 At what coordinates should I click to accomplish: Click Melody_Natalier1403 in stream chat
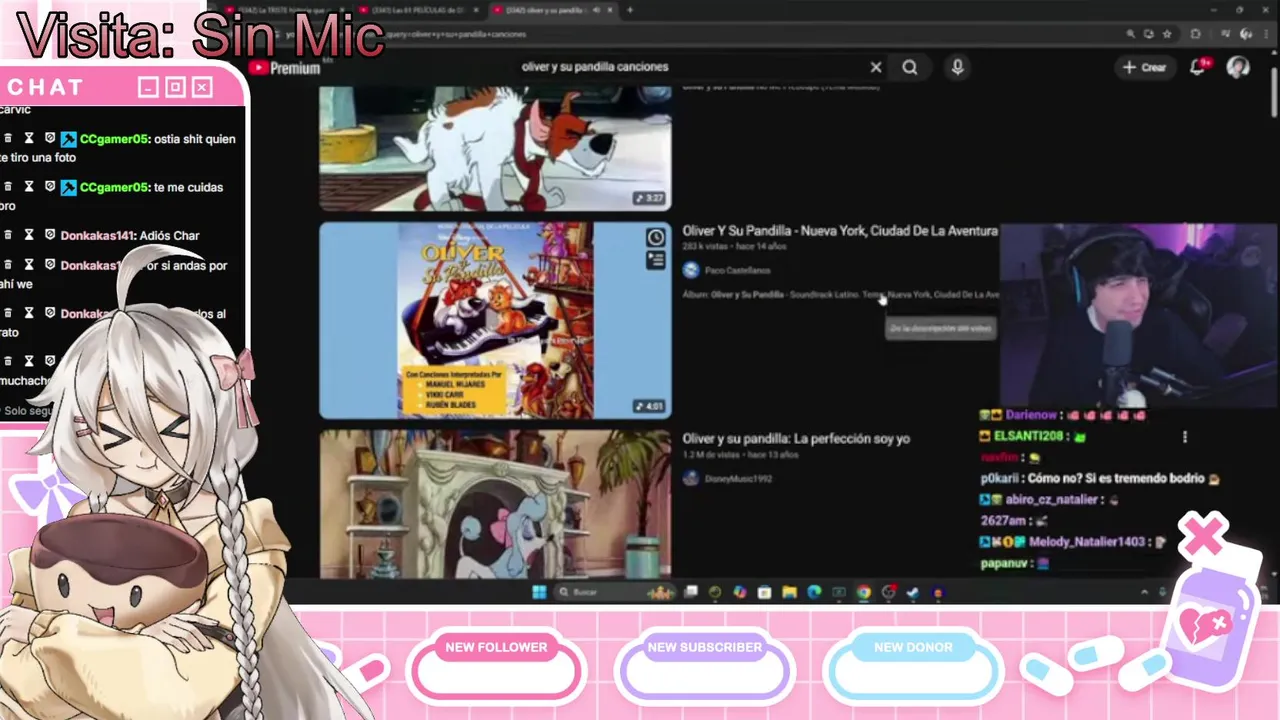point(1086,541)
